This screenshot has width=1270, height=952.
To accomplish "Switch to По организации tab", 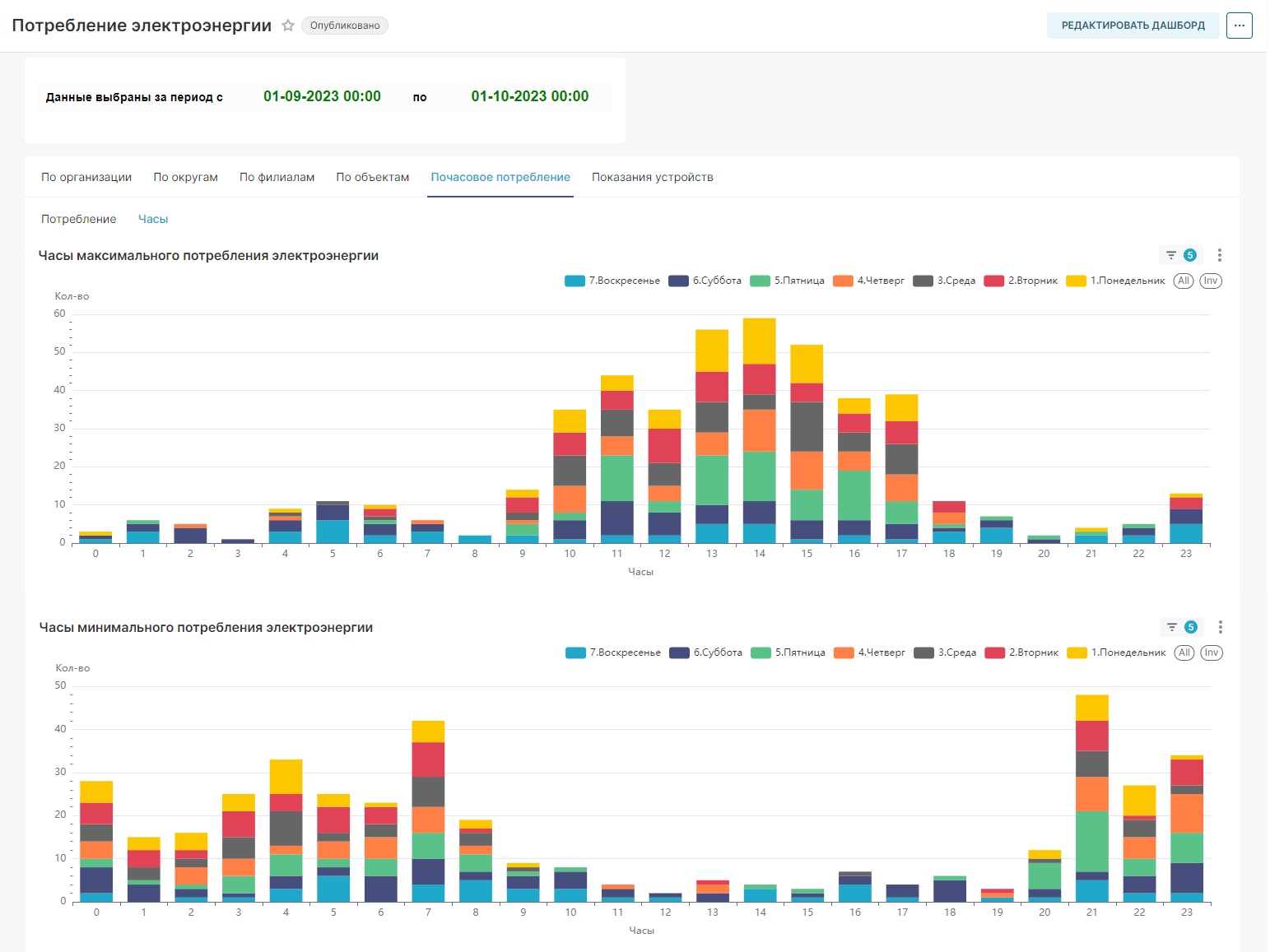I will click(x=86, y=177).
